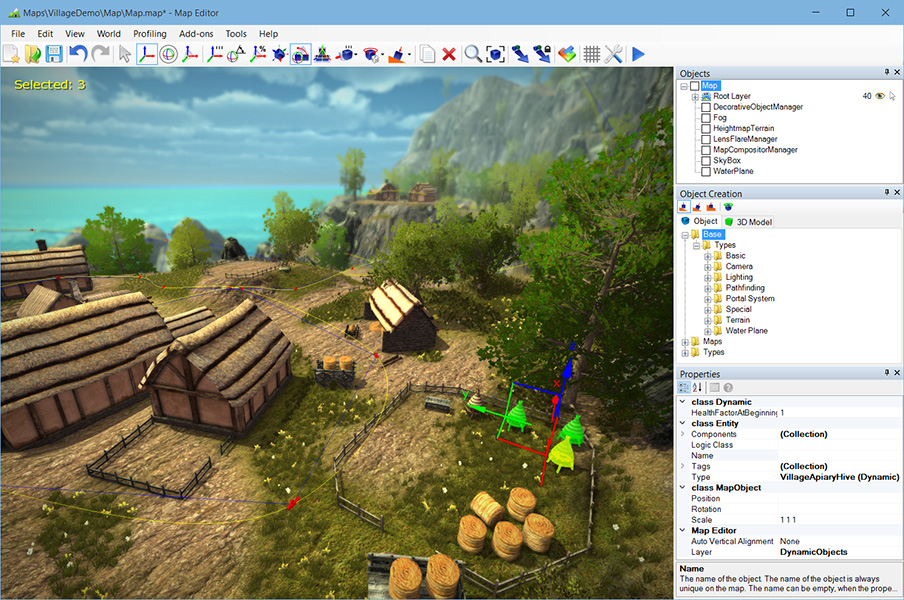Choose the Move transform tool
This screenshot has width=904, height=600.
[x=146, y=54]
